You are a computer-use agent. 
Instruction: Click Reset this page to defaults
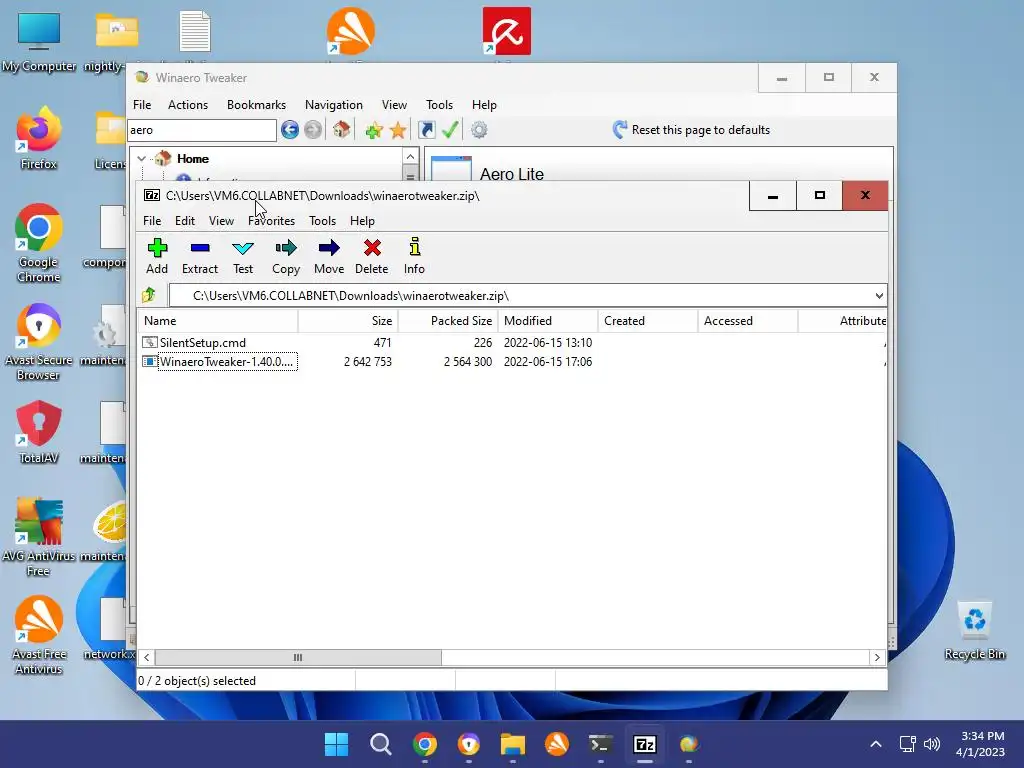(692, 130)
